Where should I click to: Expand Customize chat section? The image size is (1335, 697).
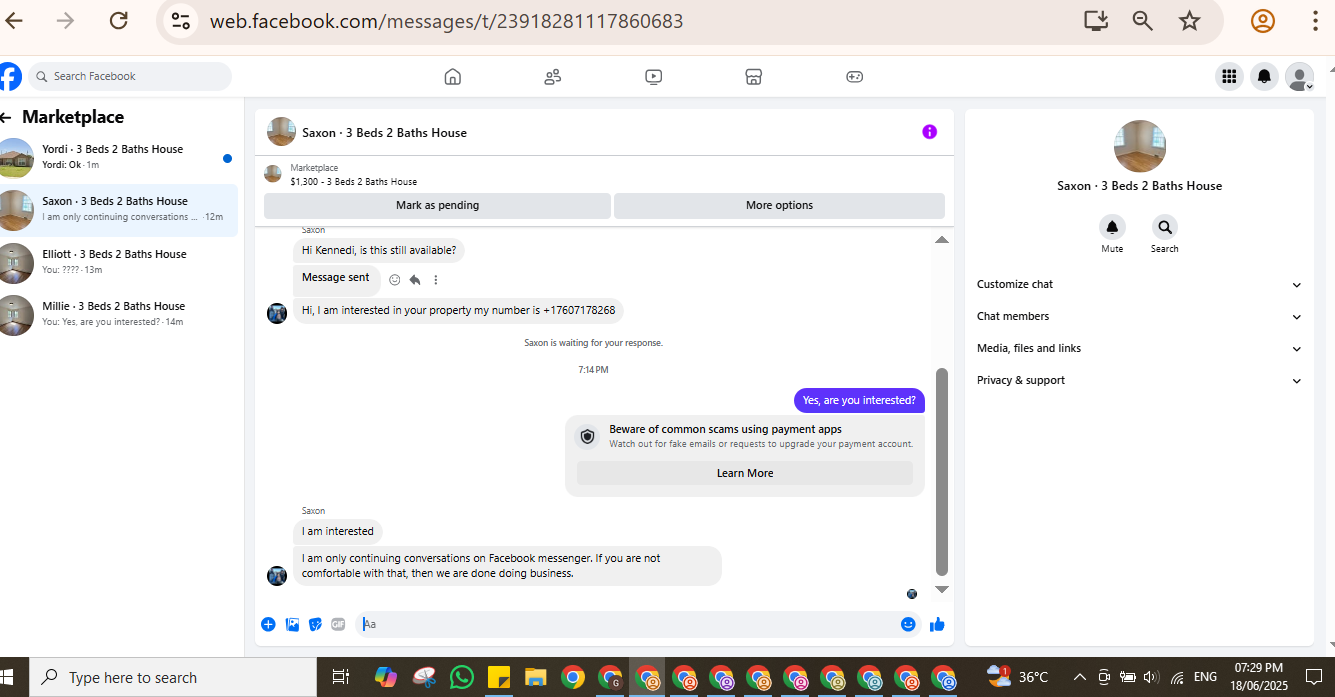click(x=1139, y=284)
